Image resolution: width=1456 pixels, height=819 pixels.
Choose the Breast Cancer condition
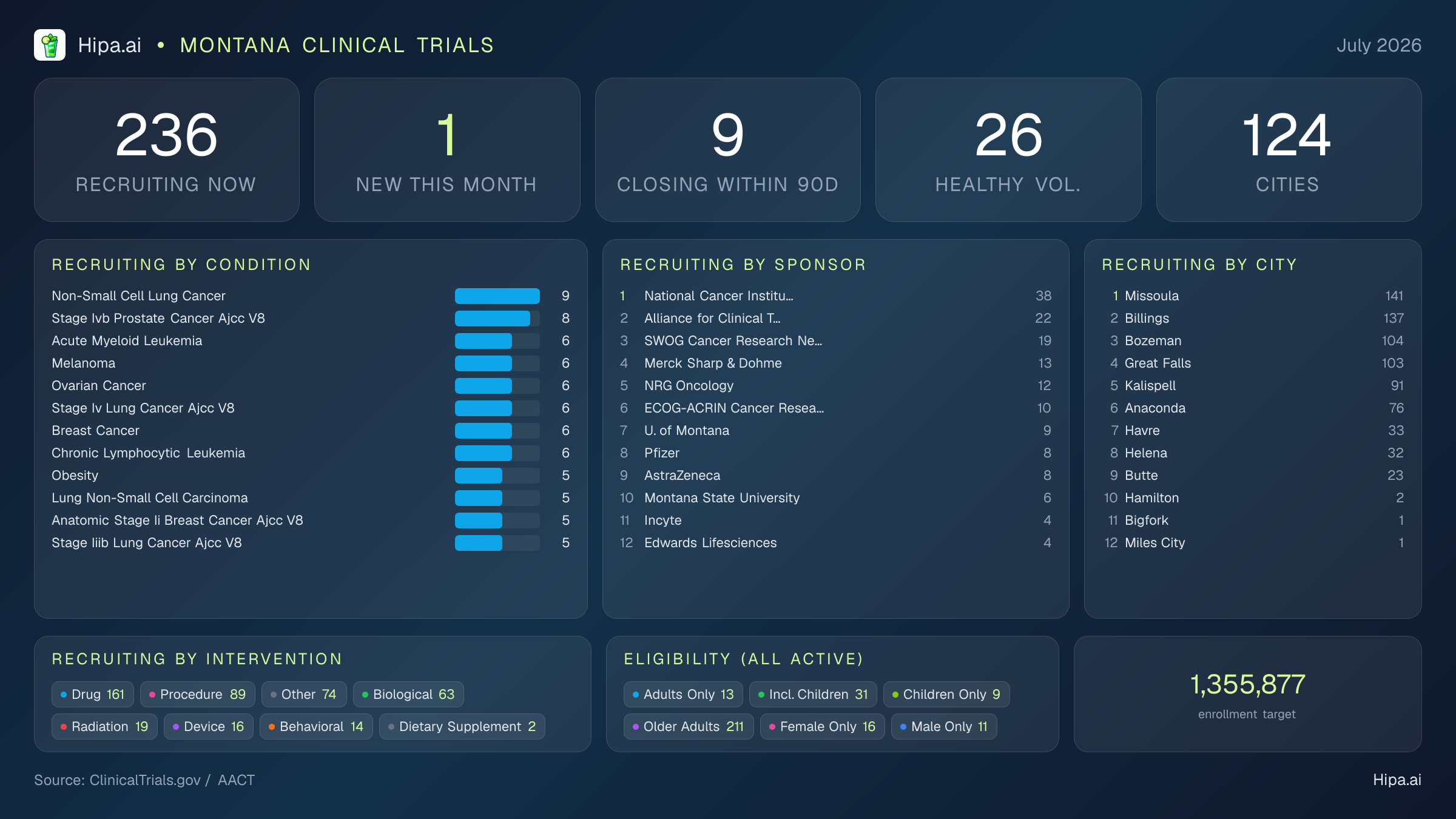pyautogui.click(x=311, y=431)
